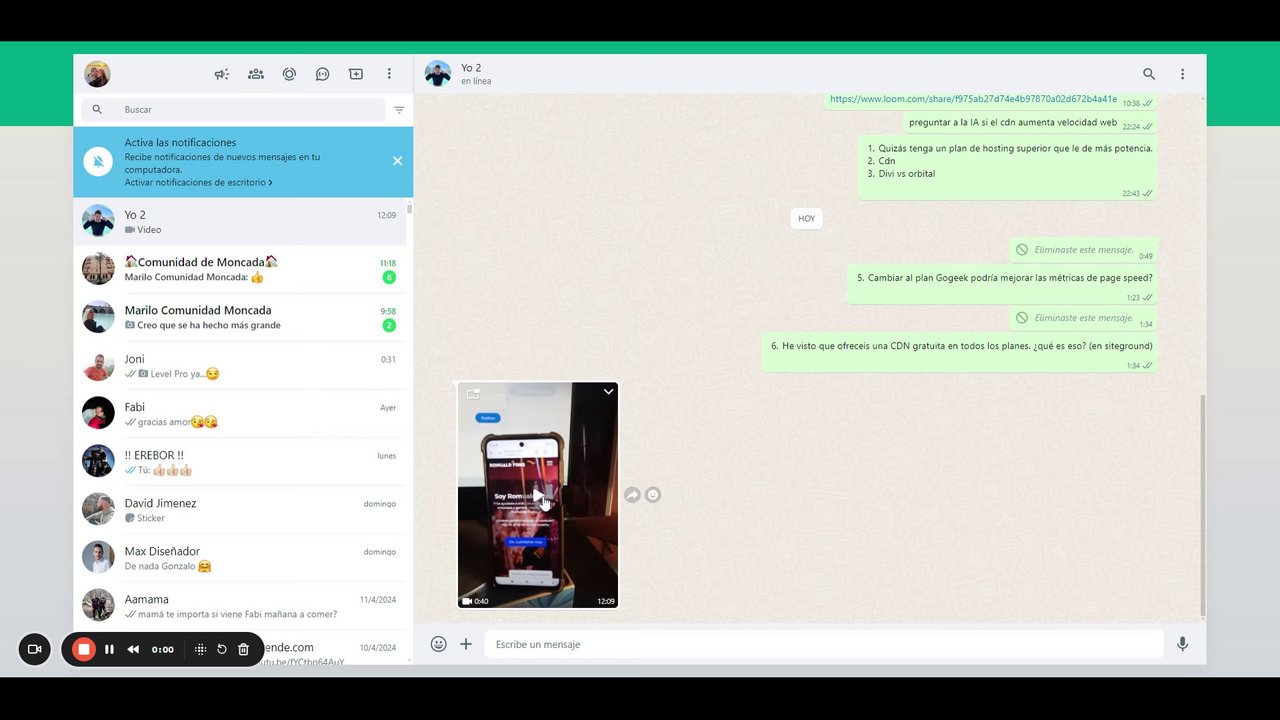1280x720 pixels.
Task: Pause the screen recording
Action: pos(109,649)
